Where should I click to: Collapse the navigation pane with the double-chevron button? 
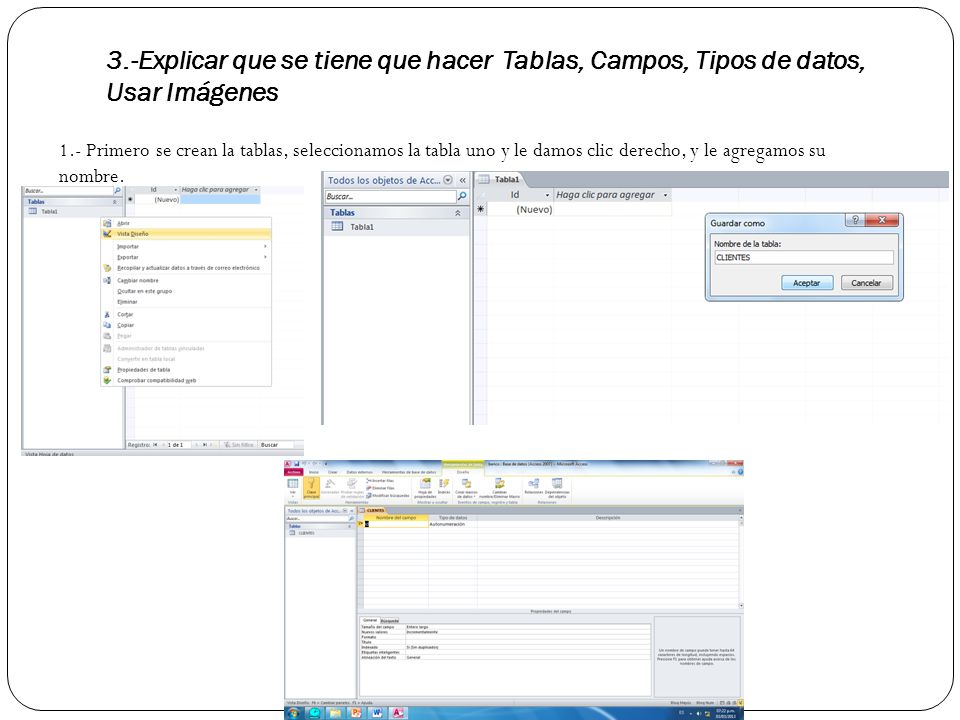(462, 180)
